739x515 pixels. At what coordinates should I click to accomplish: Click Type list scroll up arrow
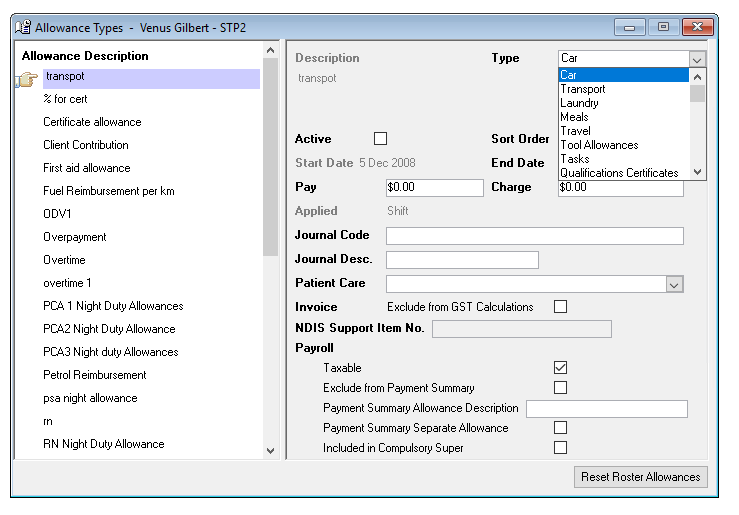click(698, 76)
